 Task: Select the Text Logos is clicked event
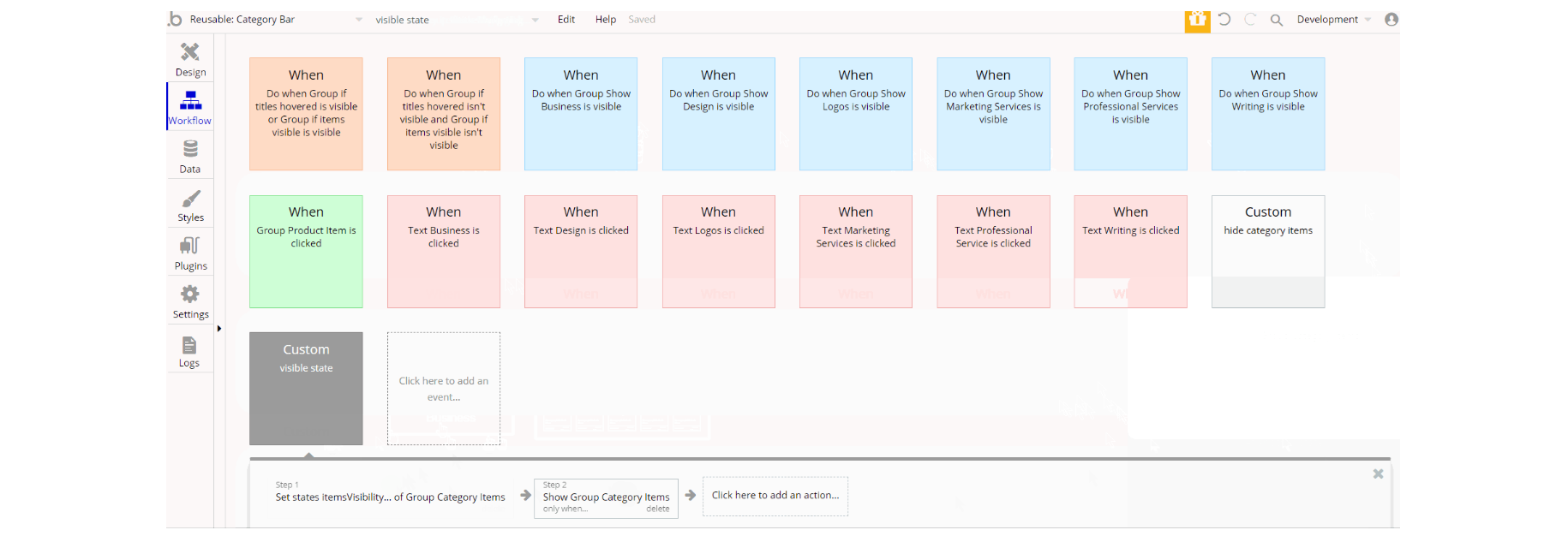(719, 252)
